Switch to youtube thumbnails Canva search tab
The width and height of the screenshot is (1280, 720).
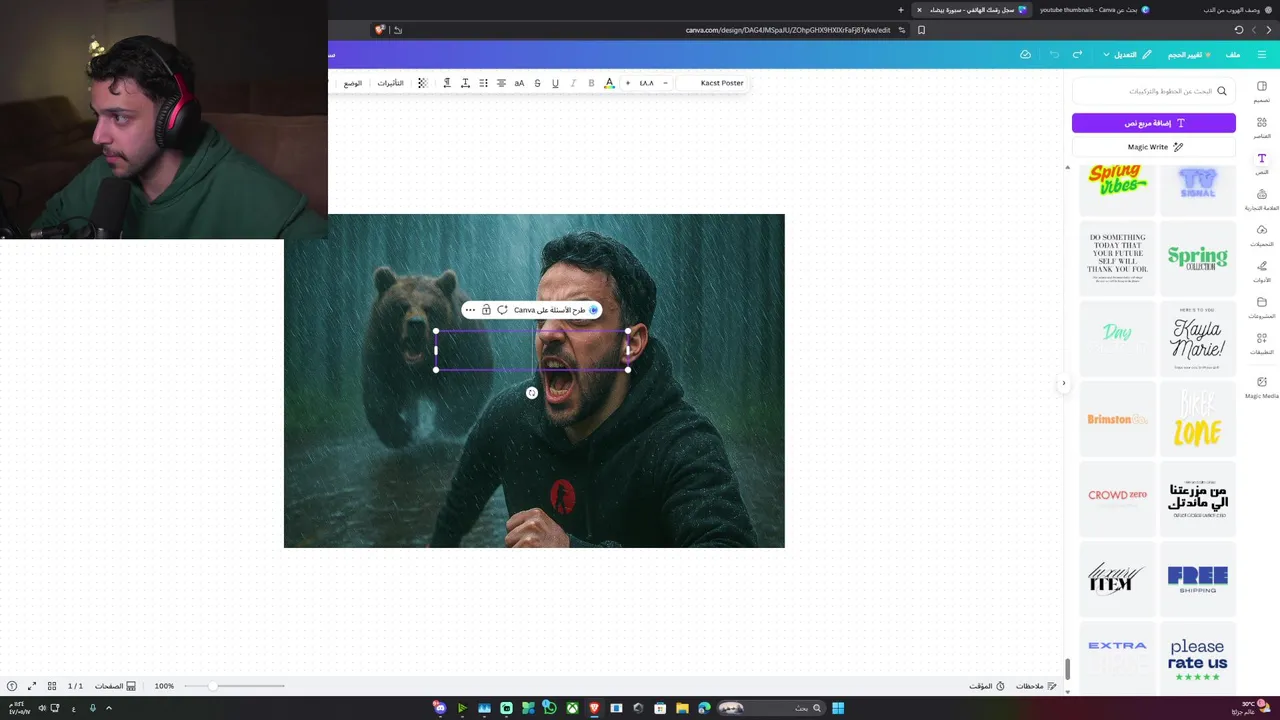[1095, 10]
